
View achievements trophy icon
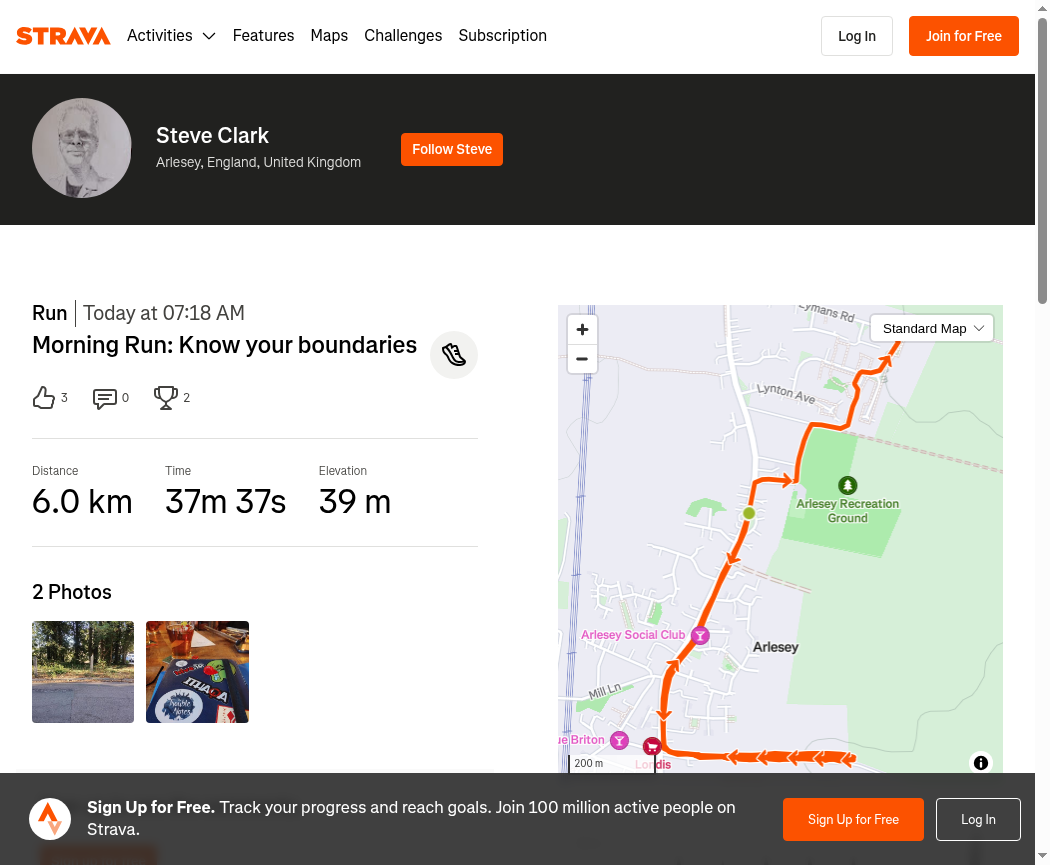[x=165, y=398]
